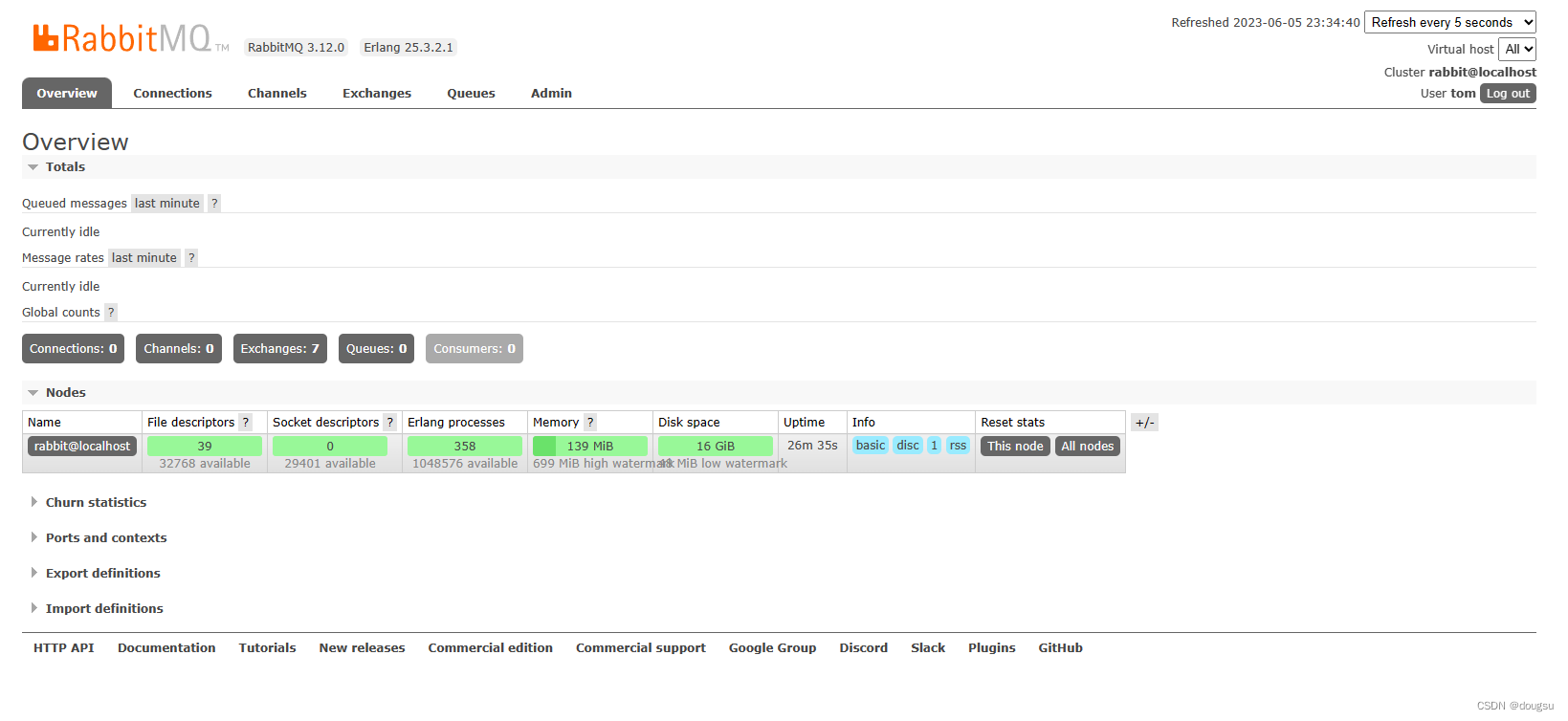This screenshot has width=1568, height=721.
Task: Open the rabbit@localhost node details
Action: [82, 447]
